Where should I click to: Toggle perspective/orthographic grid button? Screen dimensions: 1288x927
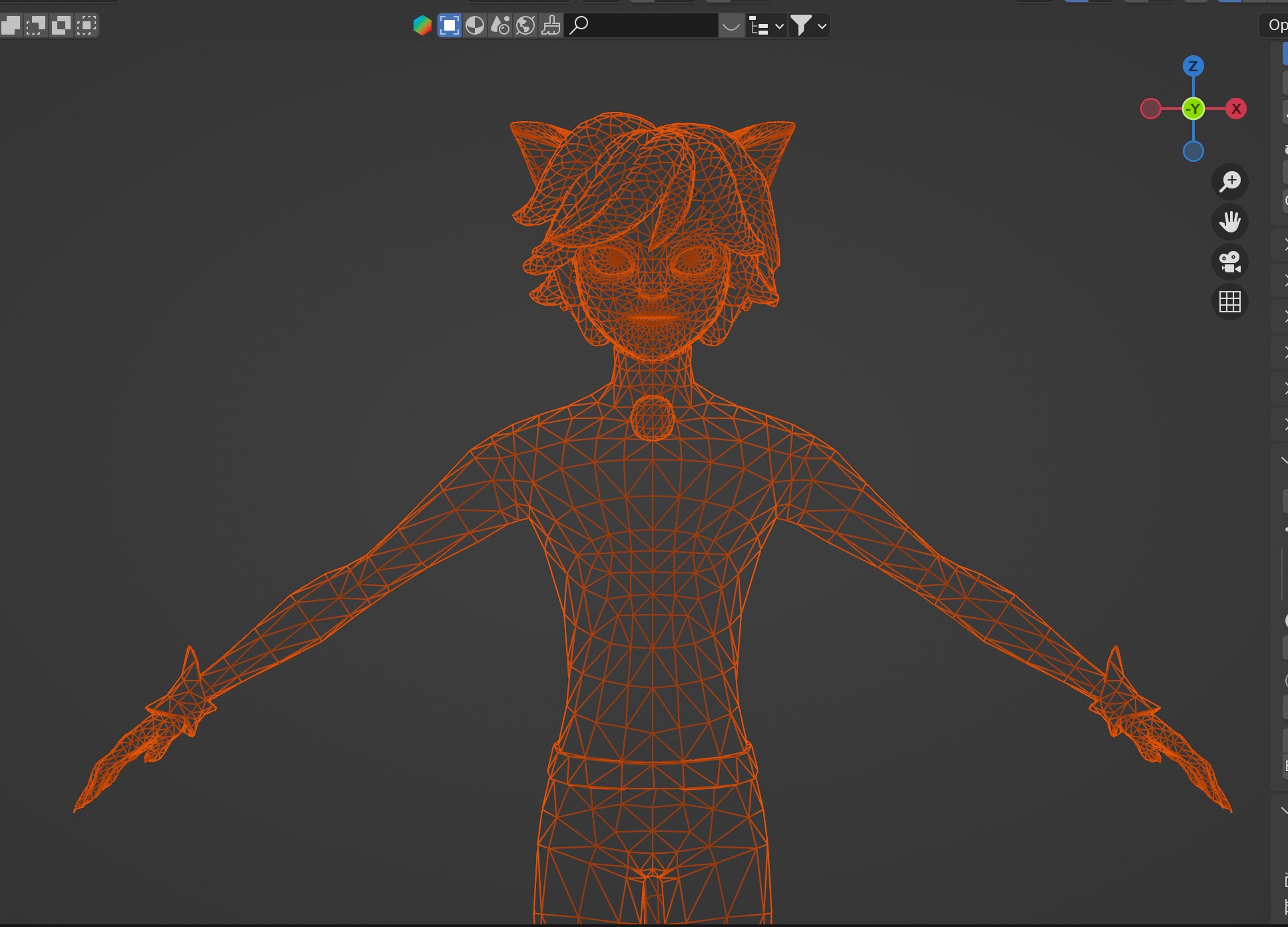[1230, 302]
